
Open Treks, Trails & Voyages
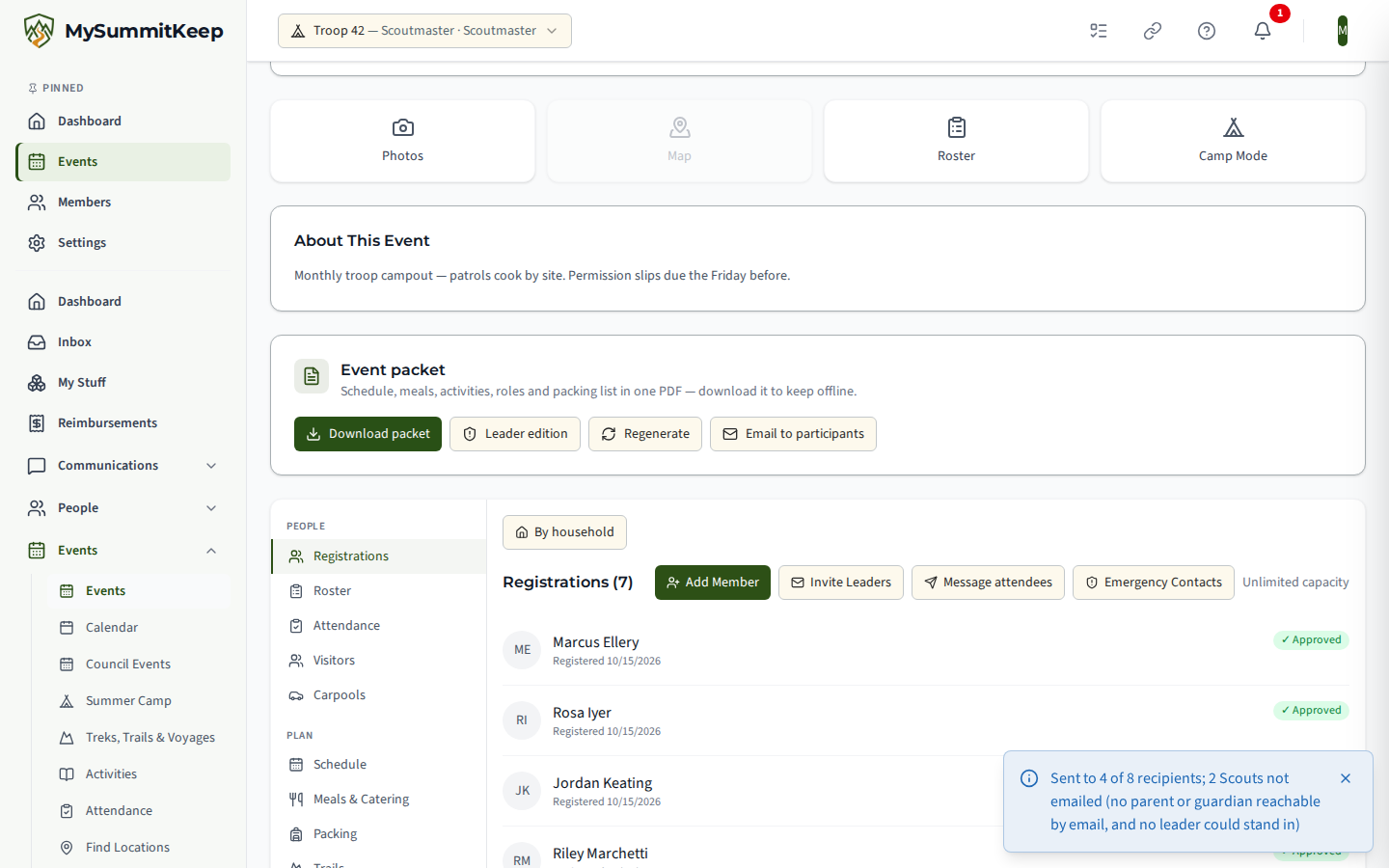(x=139, y=738)
